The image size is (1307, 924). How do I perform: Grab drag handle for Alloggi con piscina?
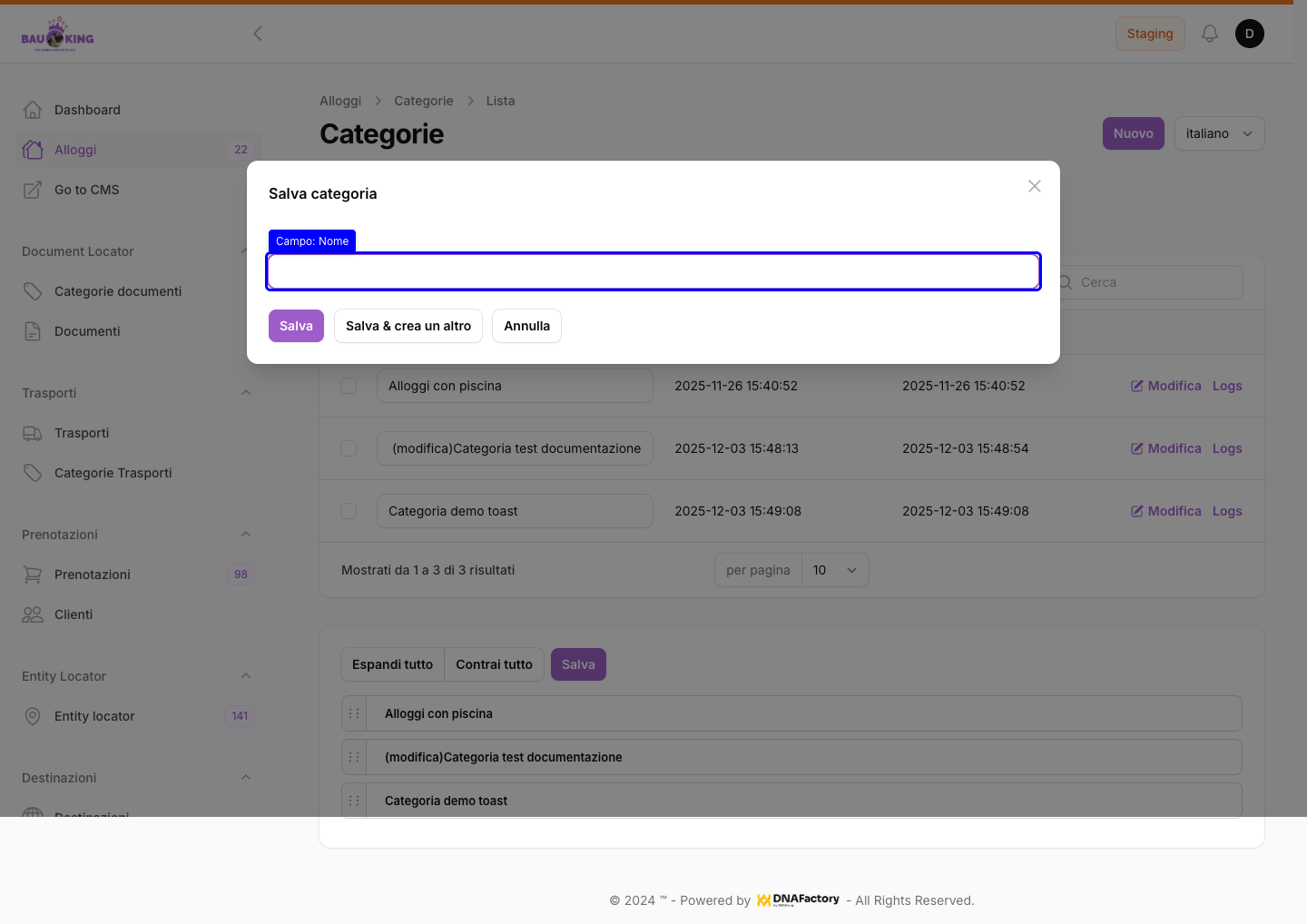[x=354, y=713]
